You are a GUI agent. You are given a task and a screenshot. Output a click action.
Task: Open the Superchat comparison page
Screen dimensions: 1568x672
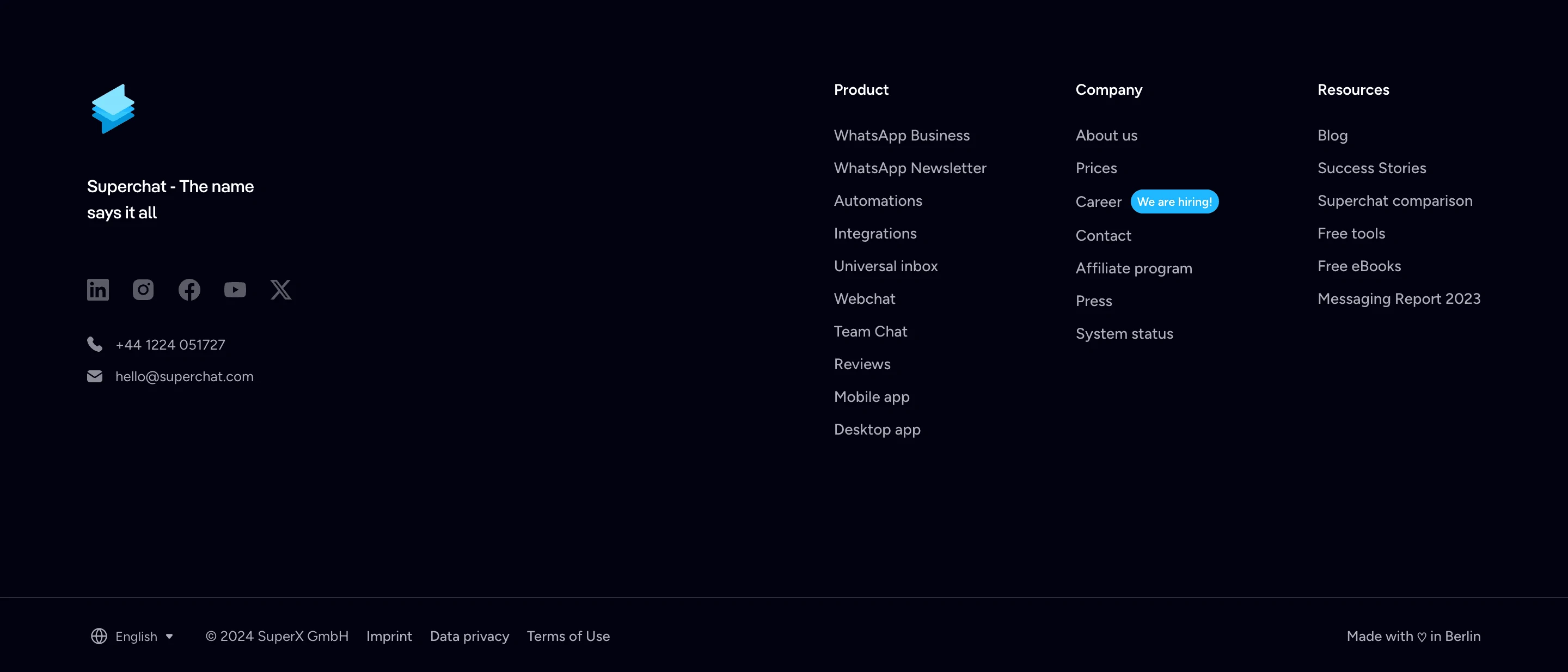(x=1395, y=200)
